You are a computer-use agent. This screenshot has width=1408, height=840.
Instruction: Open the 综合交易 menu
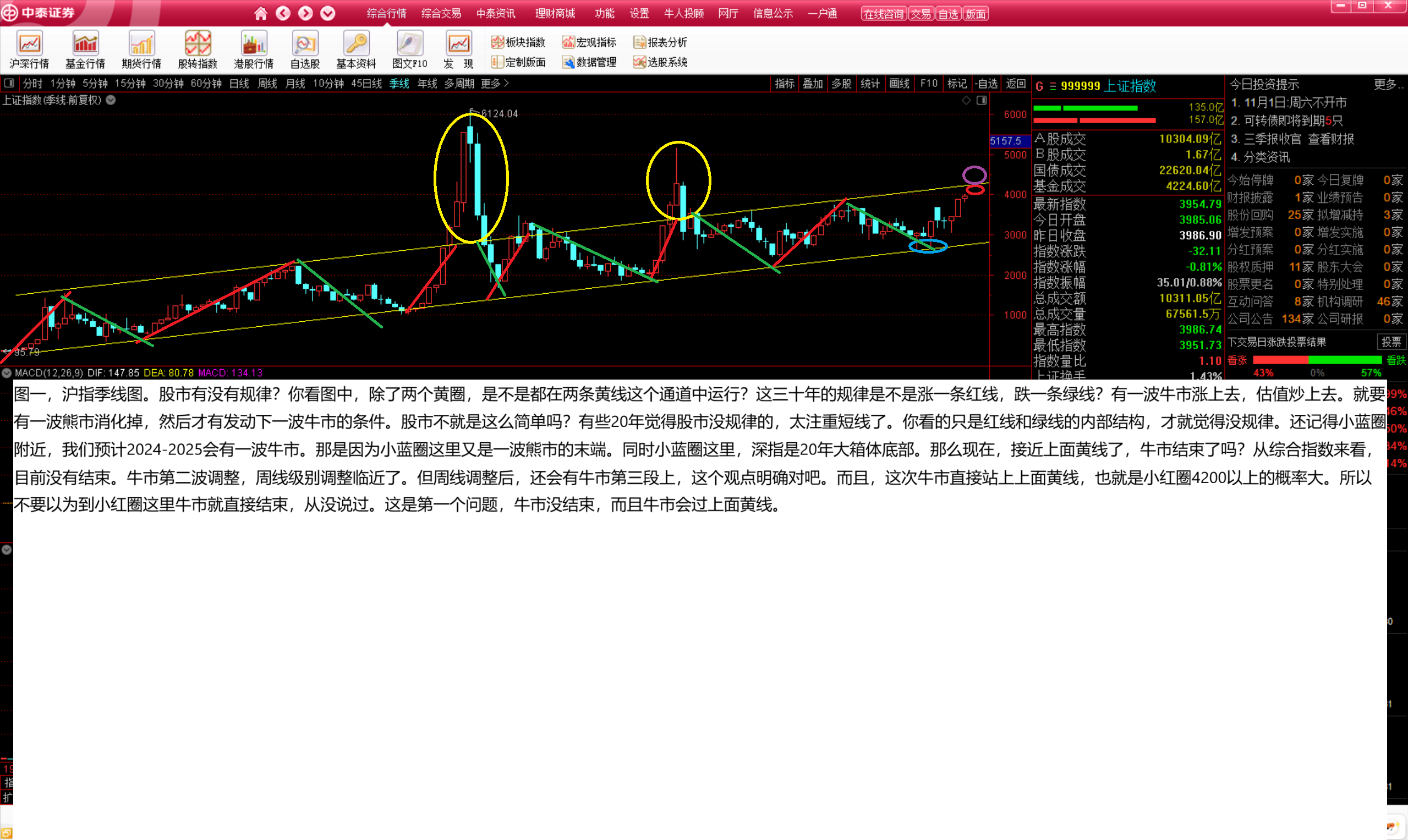(441, 13)
